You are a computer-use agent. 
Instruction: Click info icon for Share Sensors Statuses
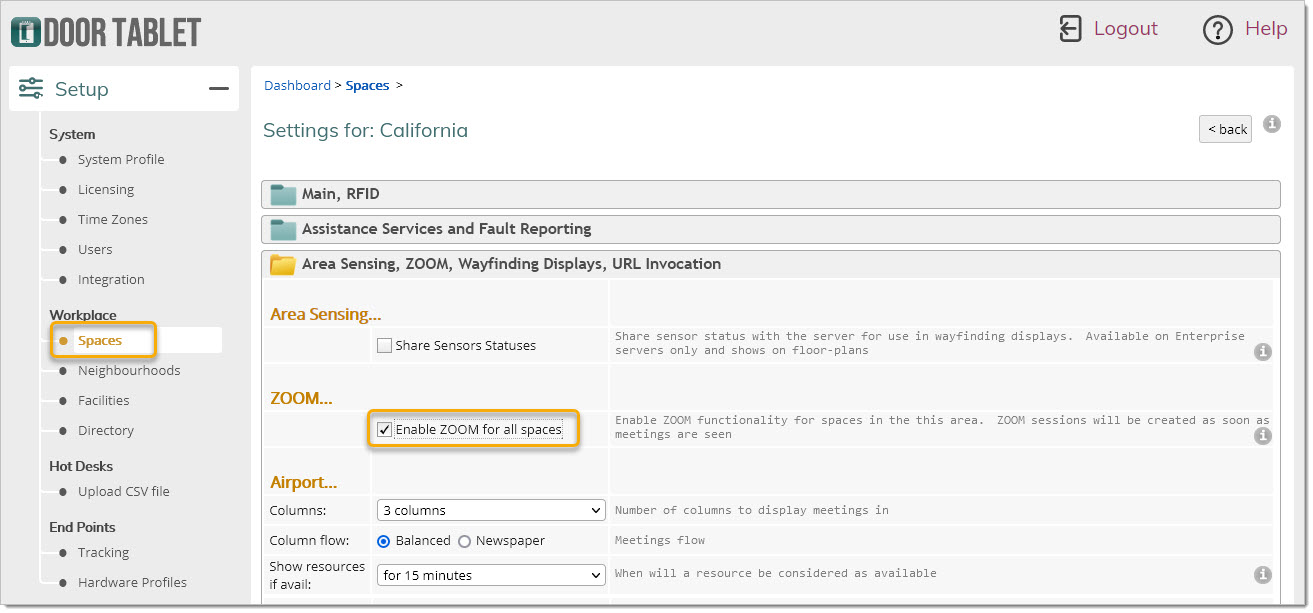pos(1263,352)
